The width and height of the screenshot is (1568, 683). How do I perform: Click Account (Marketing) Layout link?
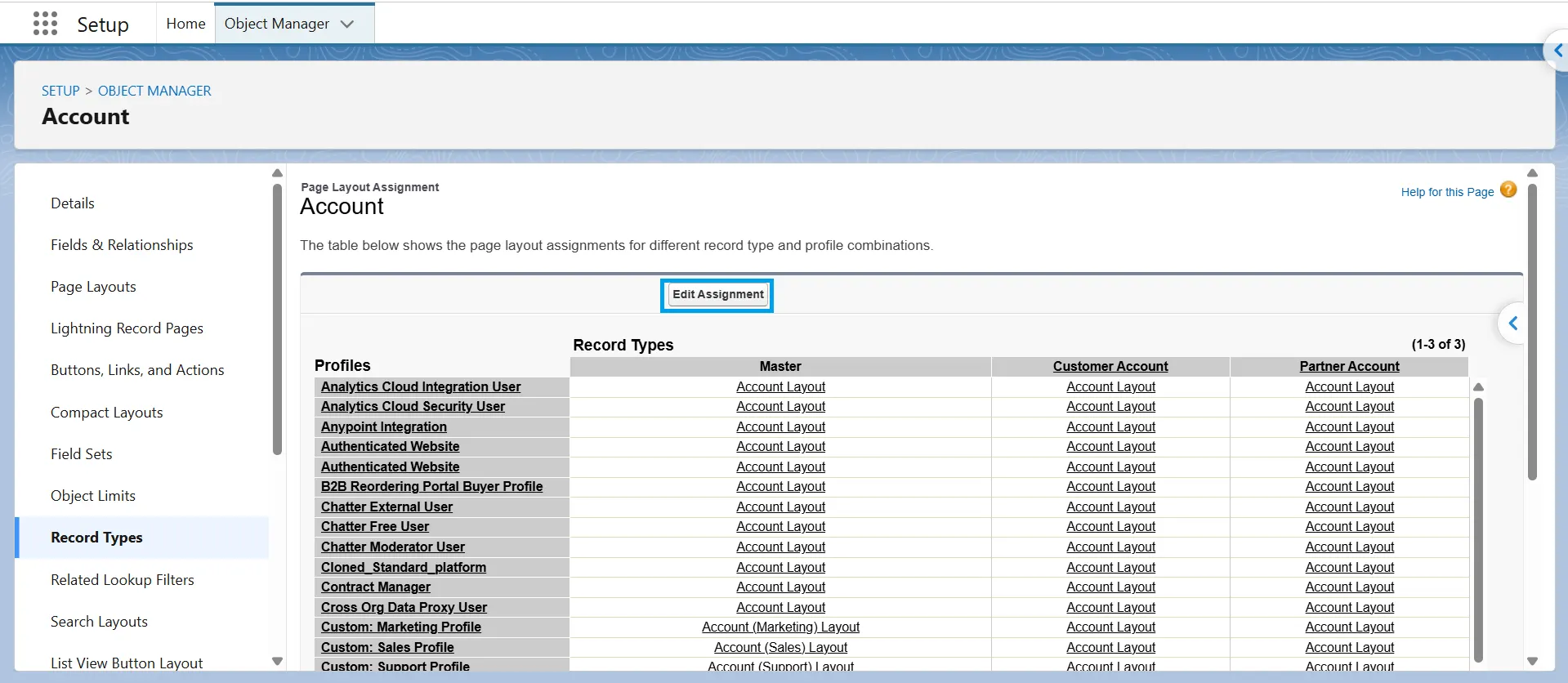(780, 627)
